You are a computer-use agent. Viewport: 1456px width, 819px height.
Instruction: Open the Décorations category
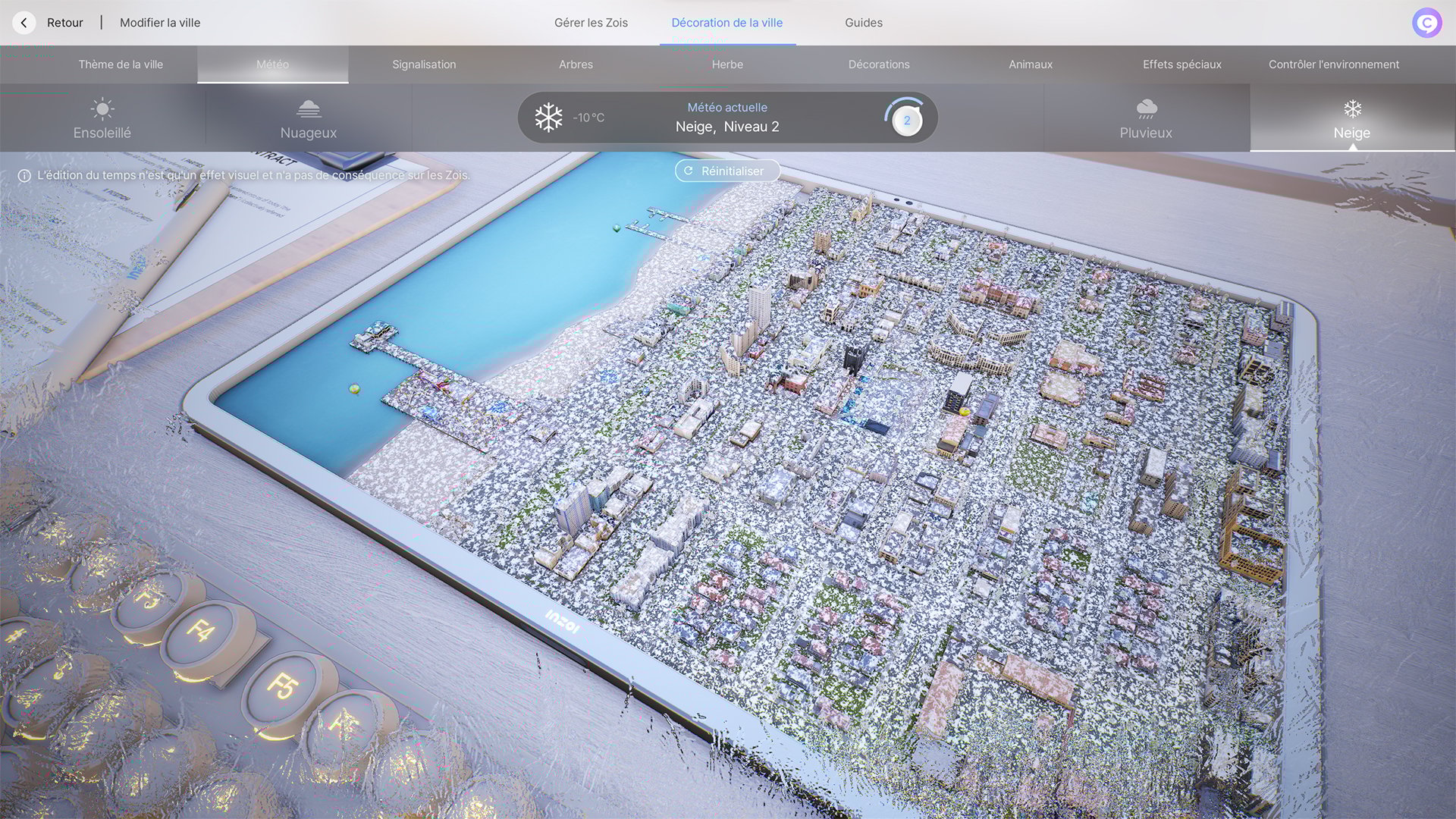coord(879,64)
